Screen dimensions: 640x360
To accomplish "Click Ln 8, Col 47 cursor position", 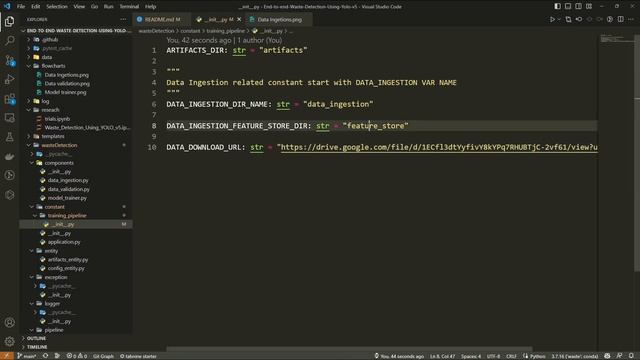I will coord(442,356).
